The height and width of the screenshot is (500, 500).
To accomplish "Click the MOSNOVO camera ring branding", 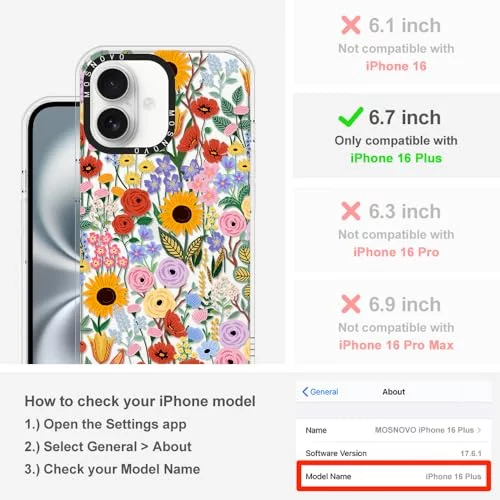I will click(129, 103).
